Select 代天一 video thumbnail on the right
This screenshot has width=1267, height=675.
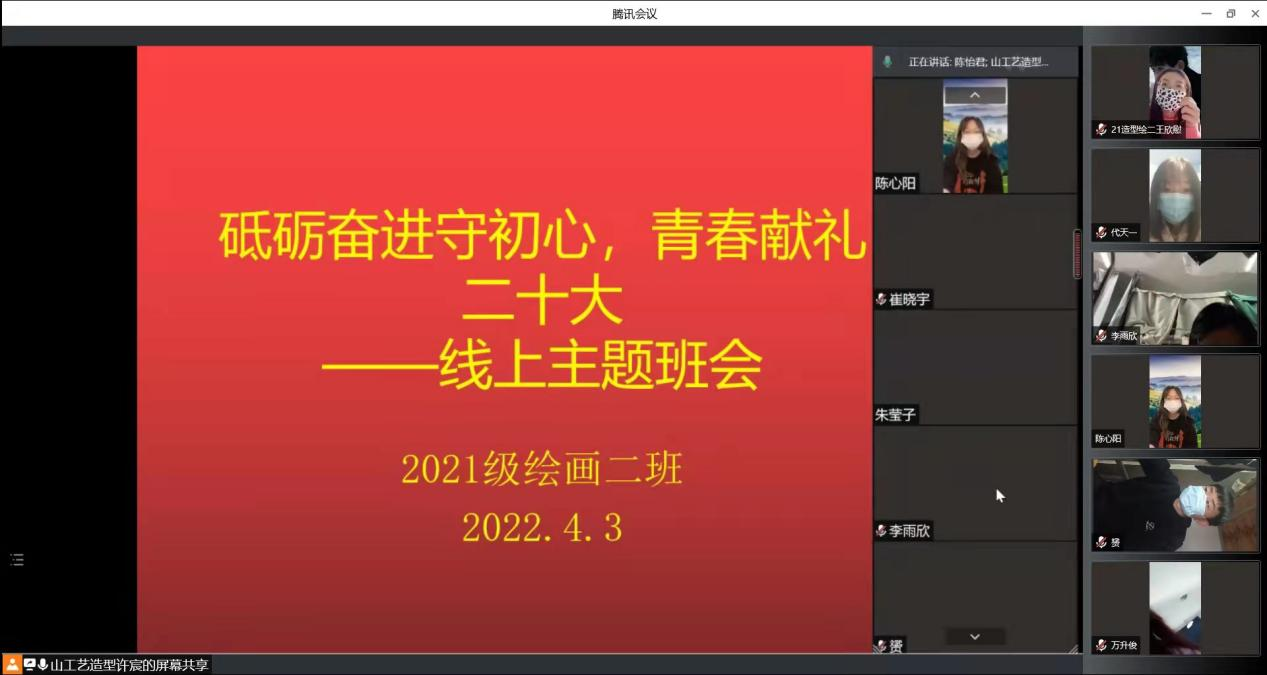(x=1174, y=195)
